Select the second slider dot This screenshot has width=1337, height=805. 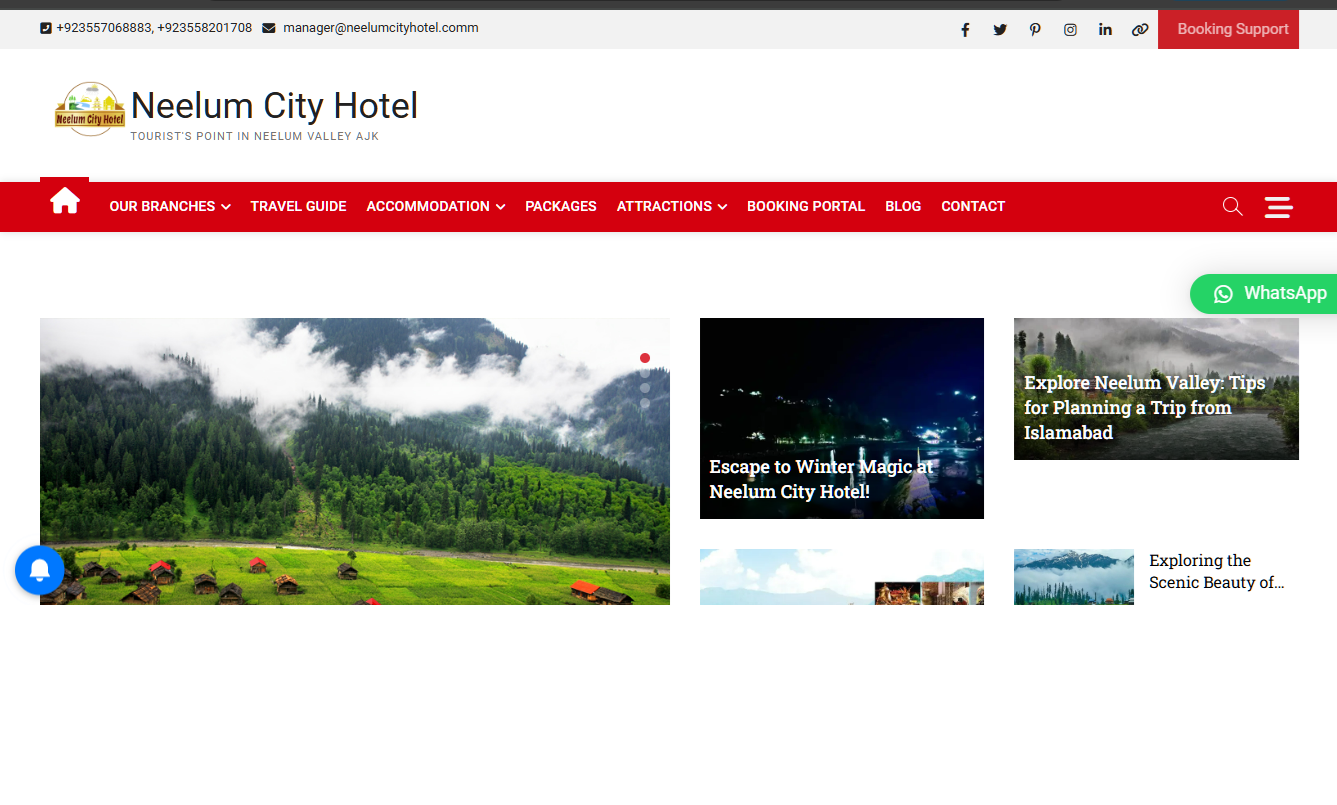pyautogui.click(x=645, y=373)
